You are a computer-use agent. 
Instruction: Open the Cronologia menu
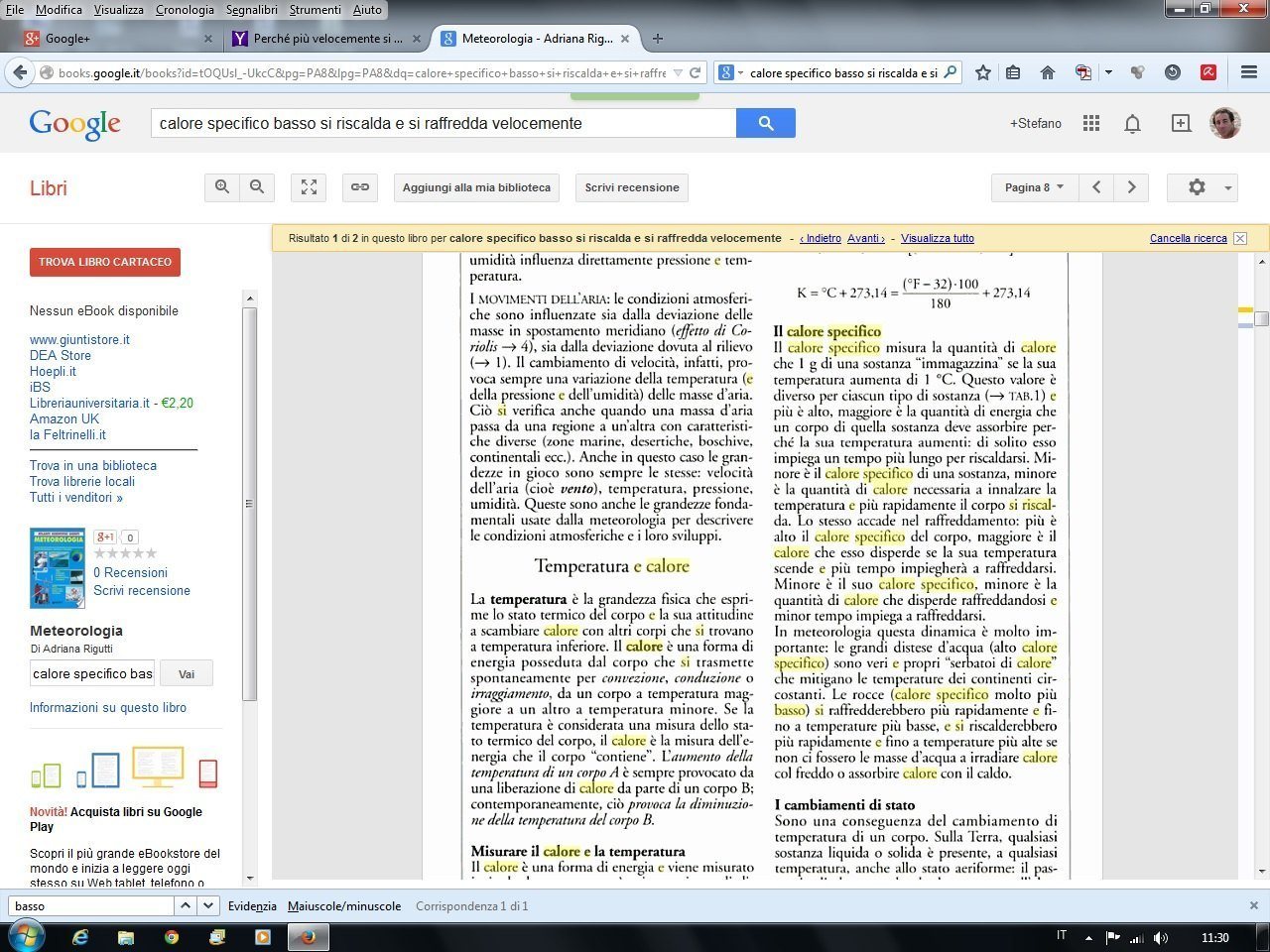[x=185, y=9]
